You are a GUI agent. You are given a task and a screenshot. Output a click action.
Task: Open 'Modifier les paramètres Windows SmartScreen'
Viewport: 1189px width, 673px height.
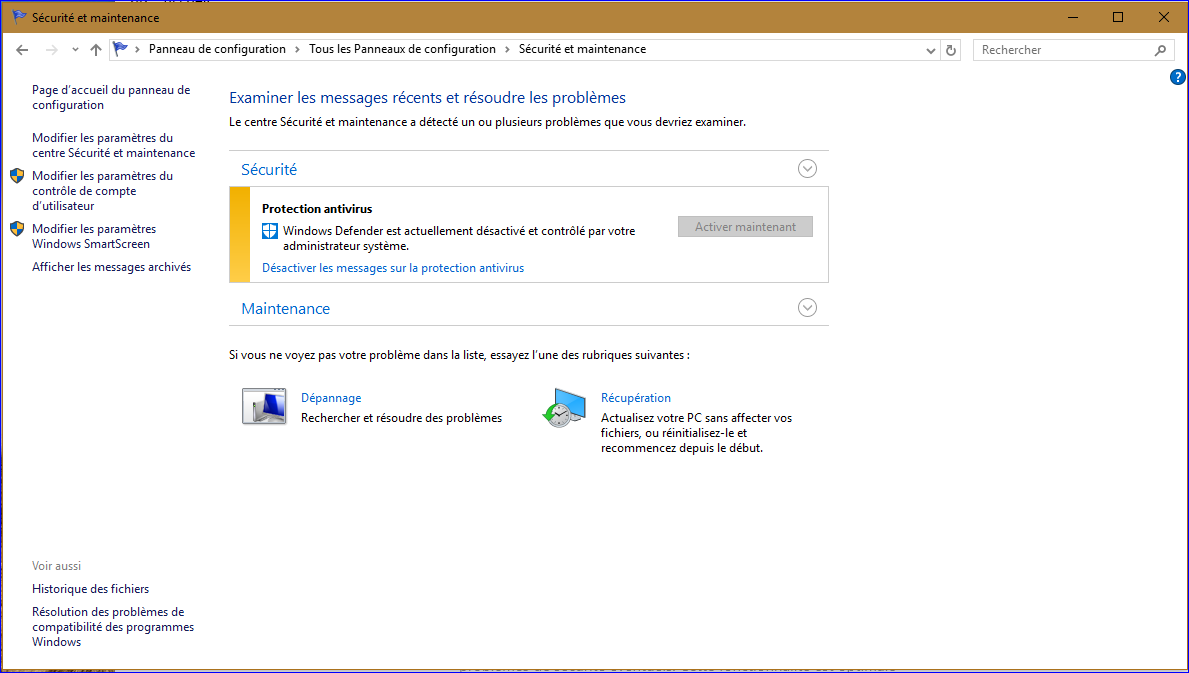coord(94,236)
